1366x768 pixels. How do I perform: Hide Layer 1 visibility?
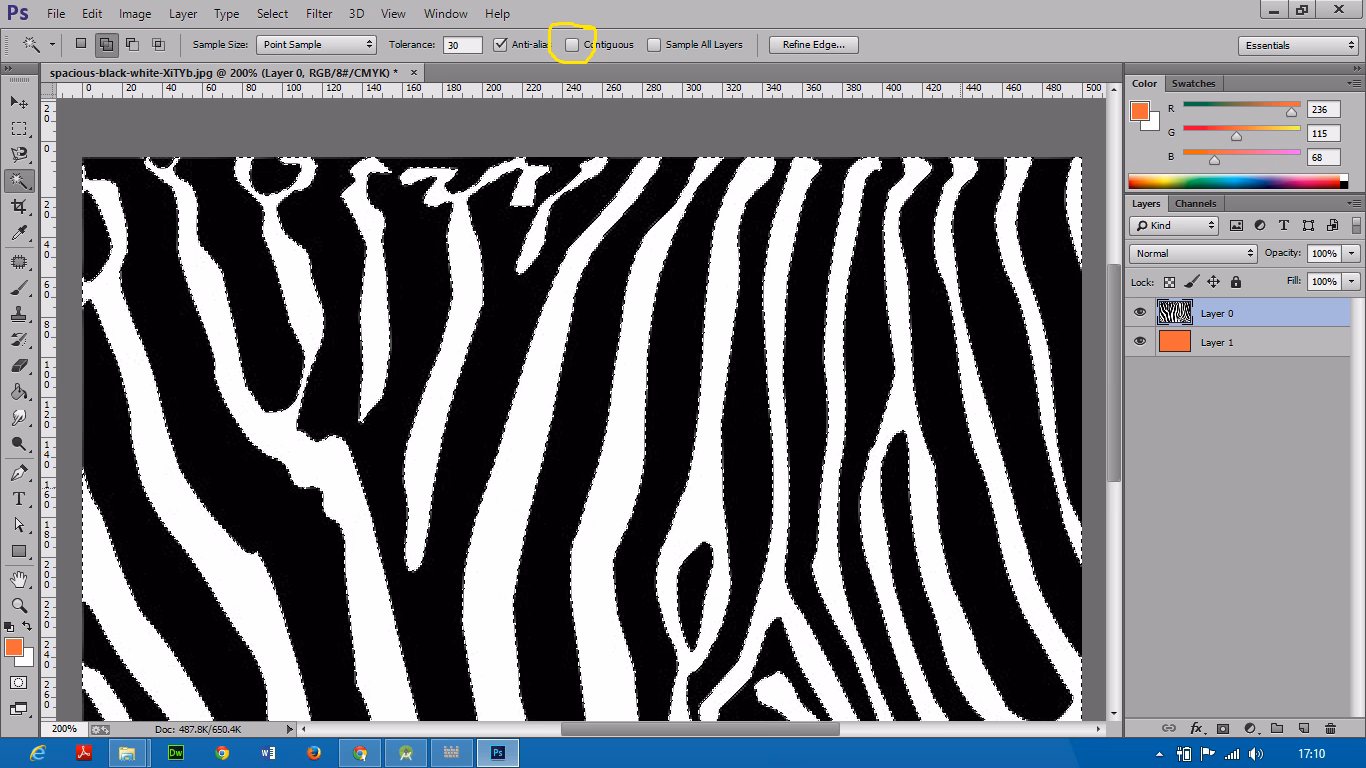tap(1139, 341)
